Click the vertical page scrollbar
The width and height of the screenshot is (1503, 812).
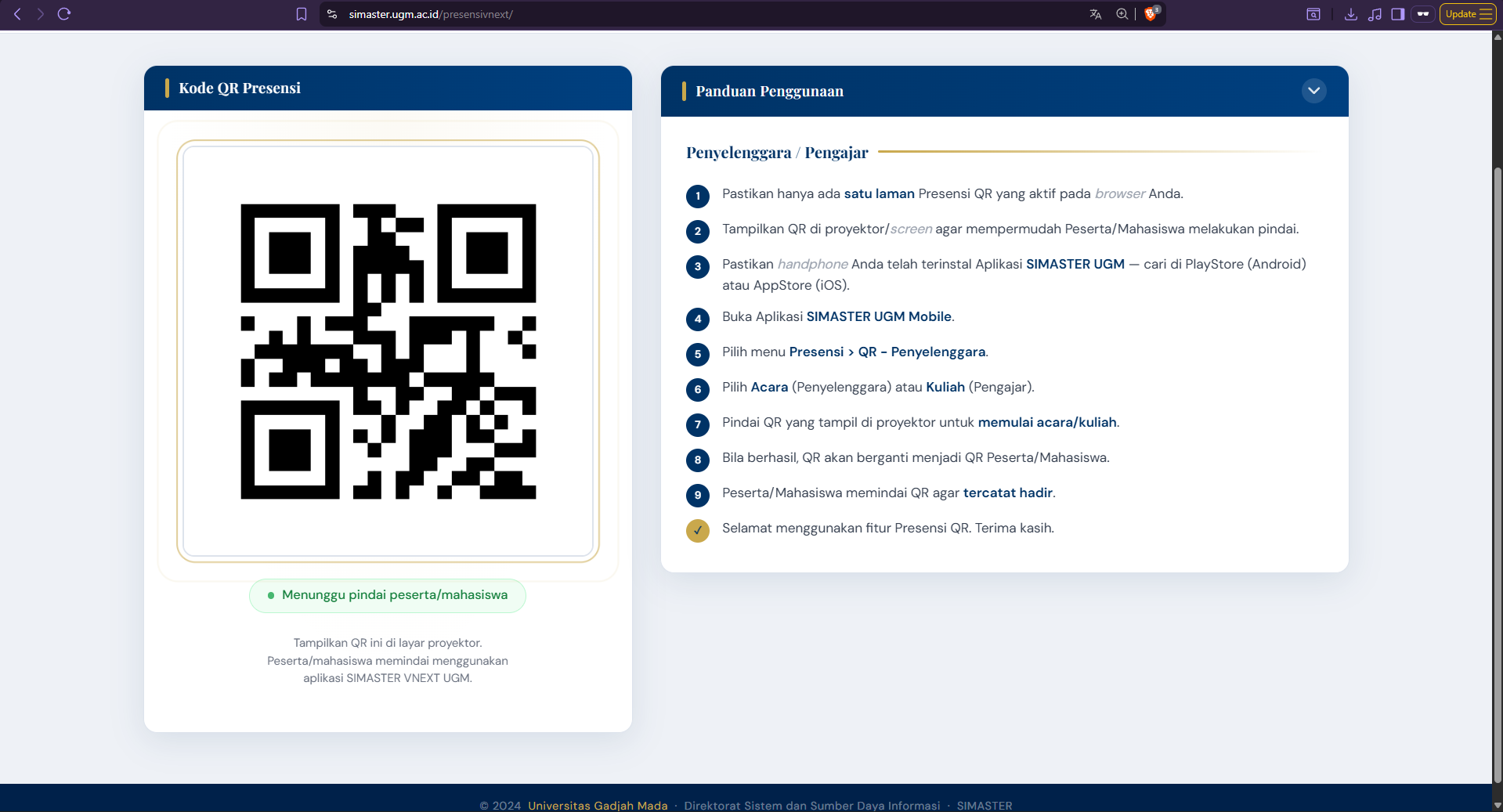pos(1498,470)
